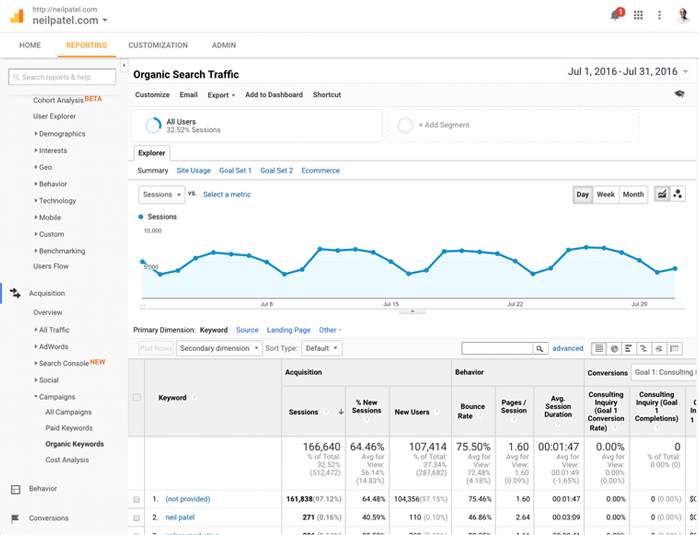The width and height of the screenshot is (699, 535).
Task: Click Add to Dashboard
Action: tap(274, 95)
